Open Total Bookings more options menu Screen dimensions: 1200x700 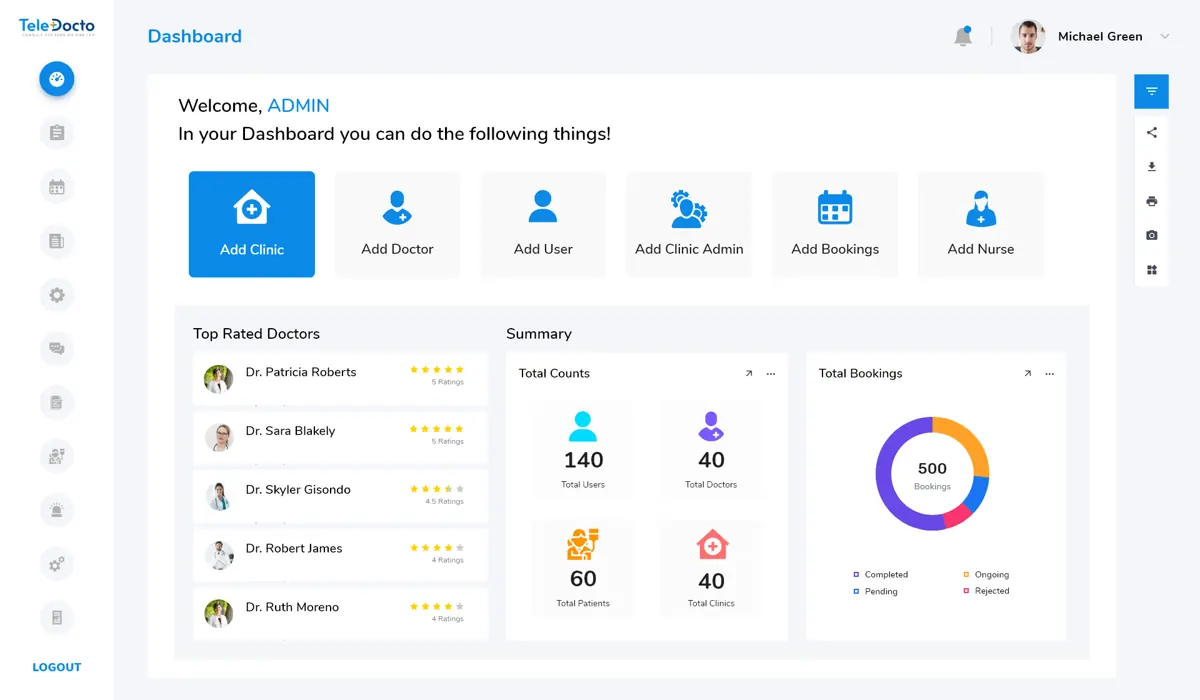tap(1049, 373)
